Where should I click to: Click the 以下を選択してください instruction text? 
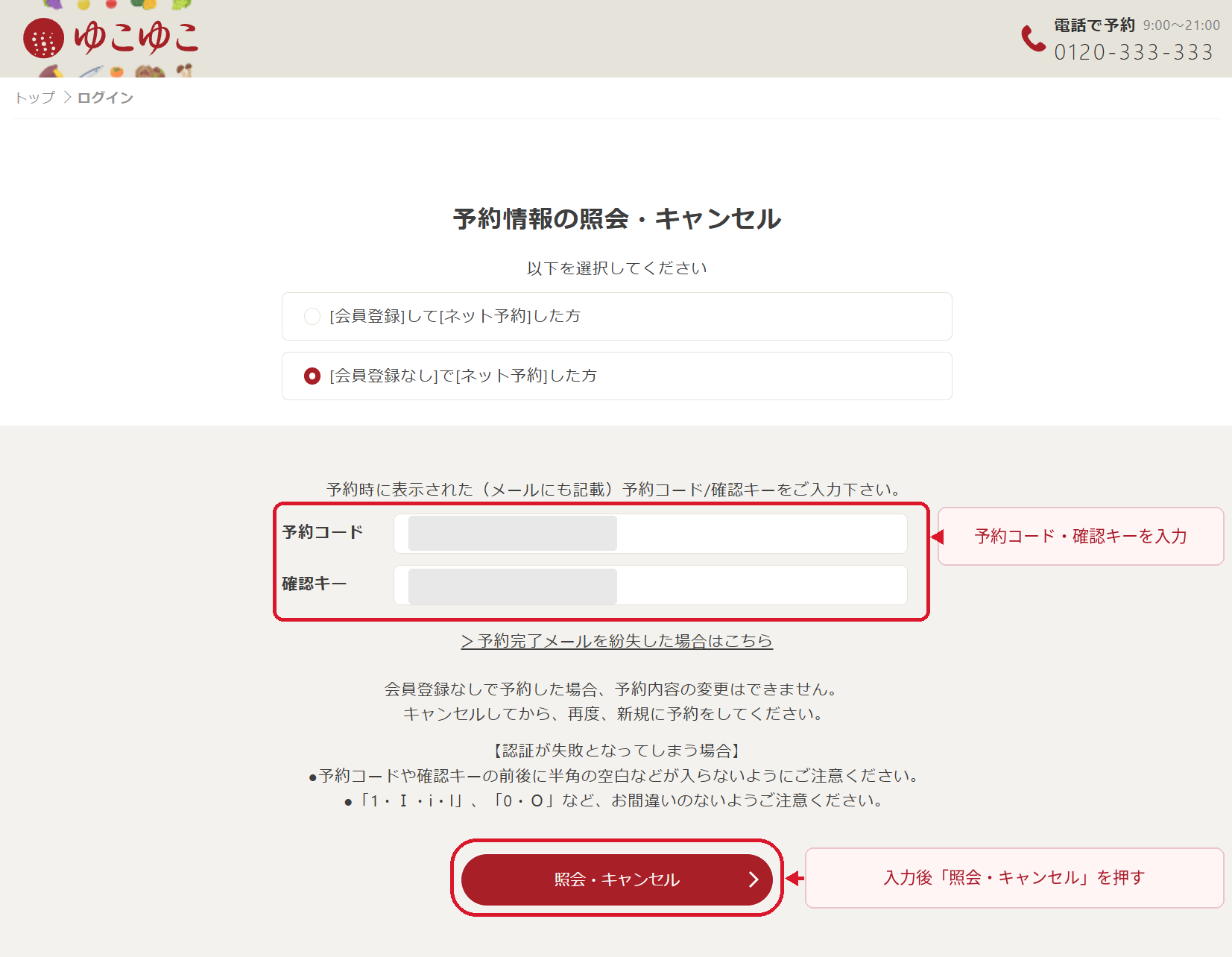(x=616, y=268)
